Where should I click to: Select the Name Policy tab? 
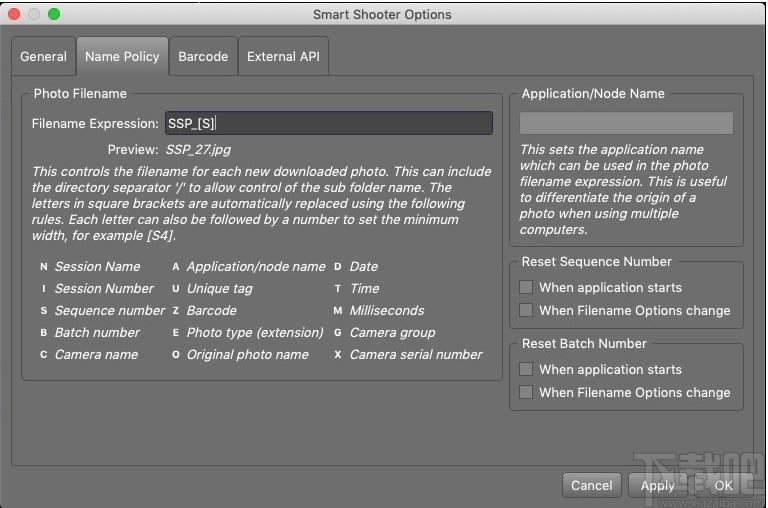[x=122, y=56]
